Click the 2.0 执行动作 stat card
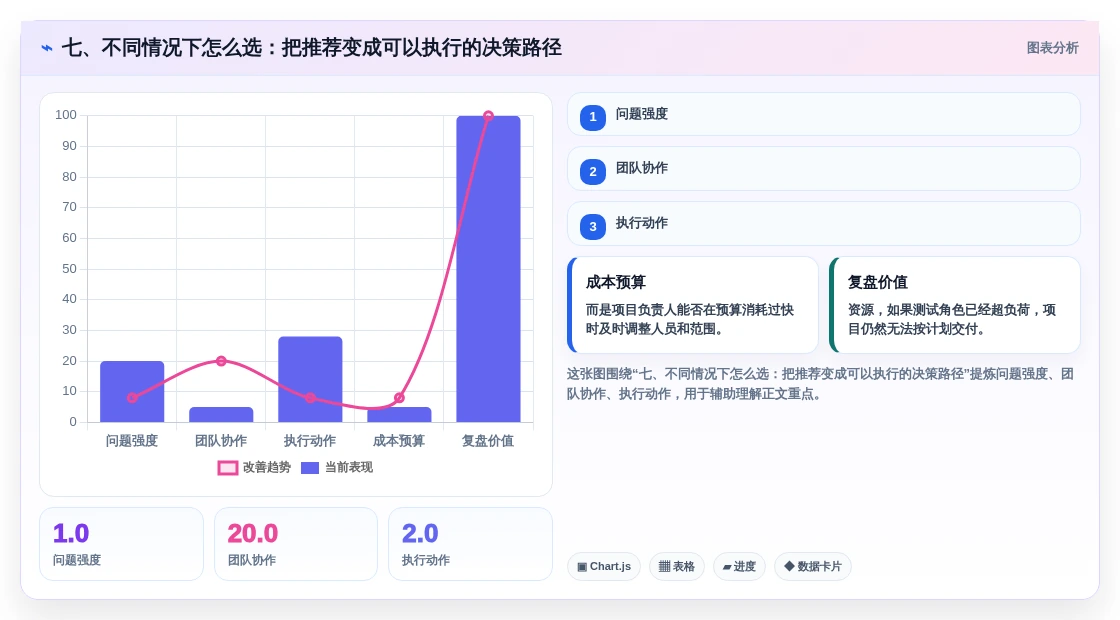1120x620 pixels. [470, 544]
